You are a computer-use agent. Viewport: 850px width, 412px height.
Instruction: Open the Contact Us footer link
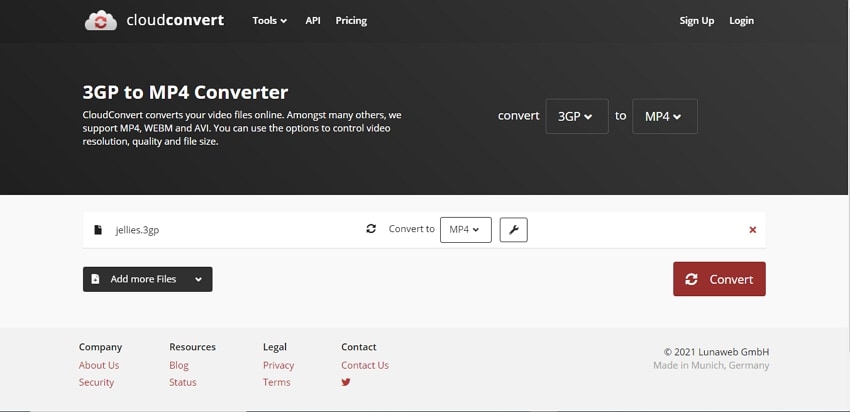(365, 365)
